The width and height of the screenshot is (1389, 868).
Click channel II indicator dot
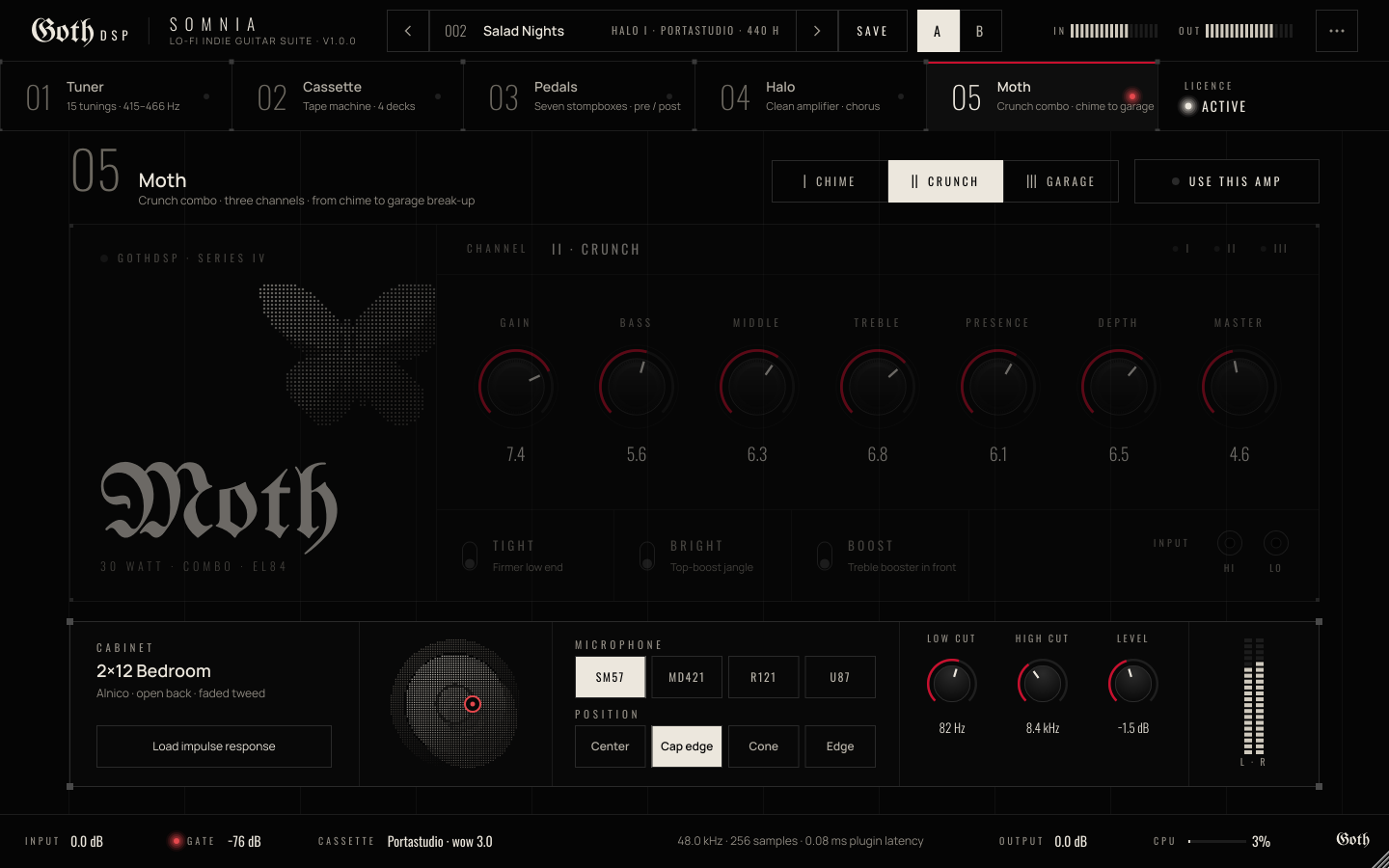click(x=1217, y=249)
